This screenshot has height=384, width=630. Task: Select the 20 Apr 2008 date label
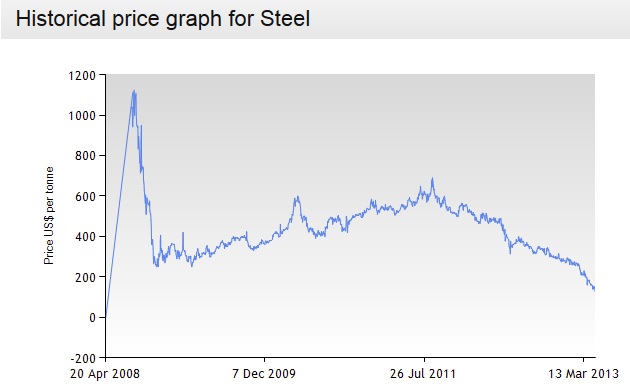(105, 374)
